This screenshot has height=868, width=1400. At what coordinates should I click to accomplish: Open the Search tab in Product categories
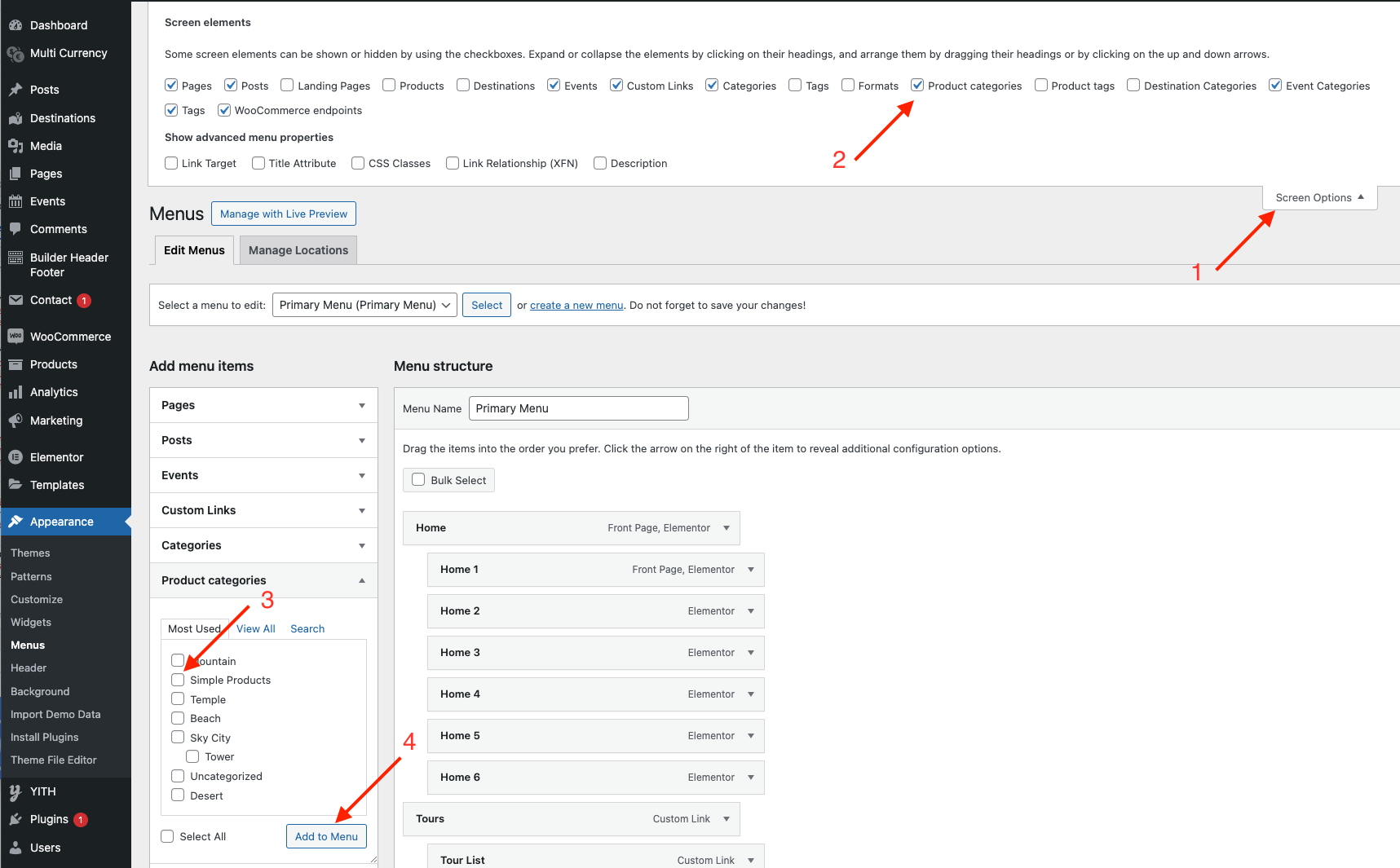tap(307, 628)
